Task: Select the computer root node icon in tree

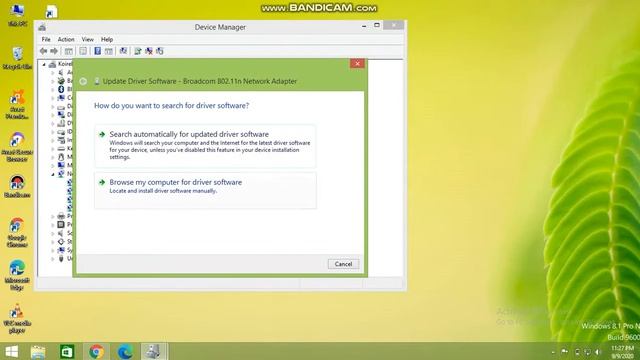Action: coord(52,64)
